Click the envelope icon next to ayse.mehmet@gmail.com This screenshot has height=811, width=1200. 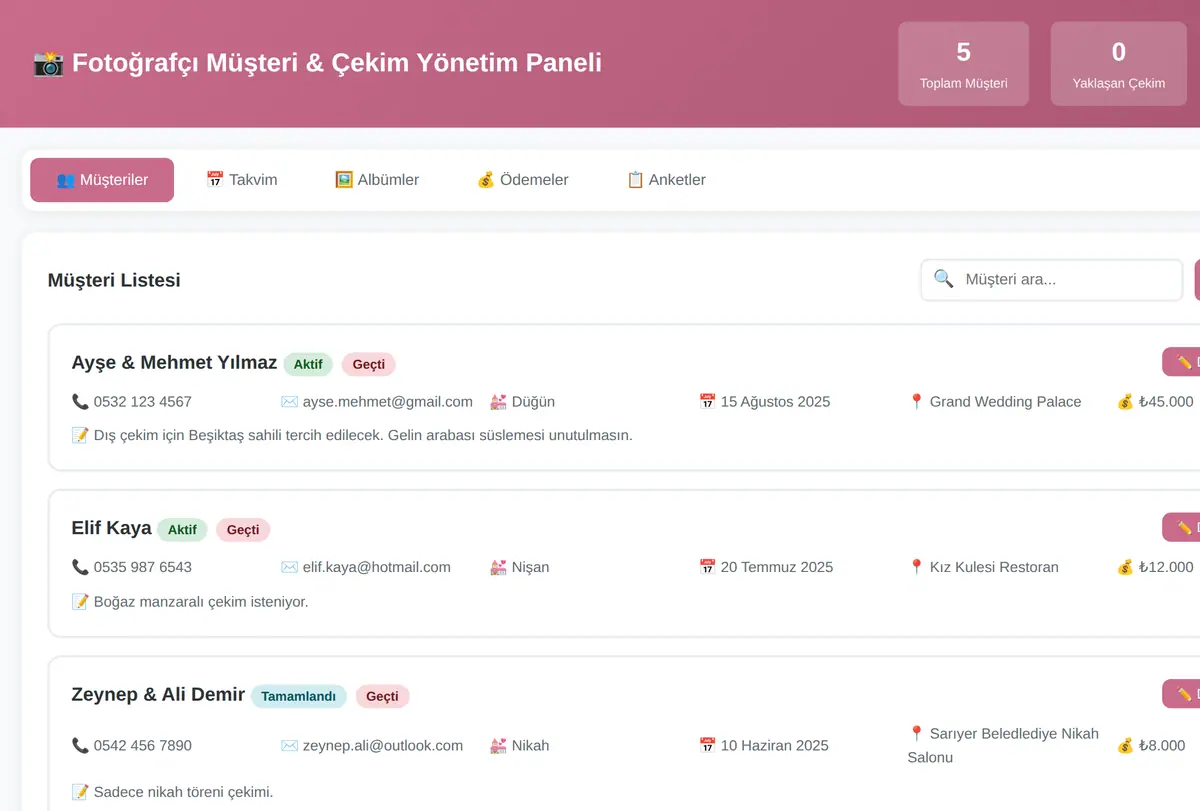[289, 402]
